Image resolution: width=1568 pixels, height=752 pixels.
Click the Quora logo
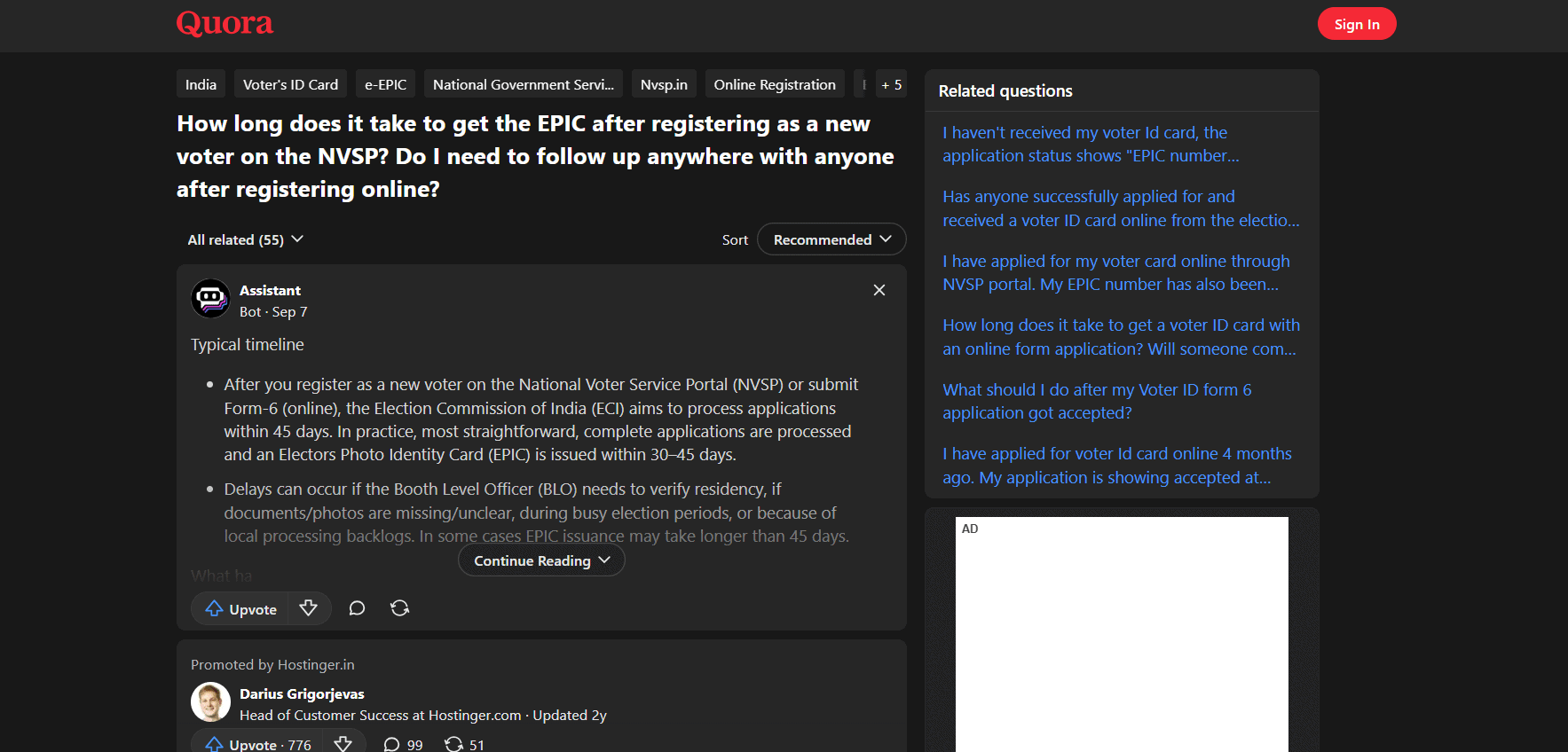tap(225, 23)
